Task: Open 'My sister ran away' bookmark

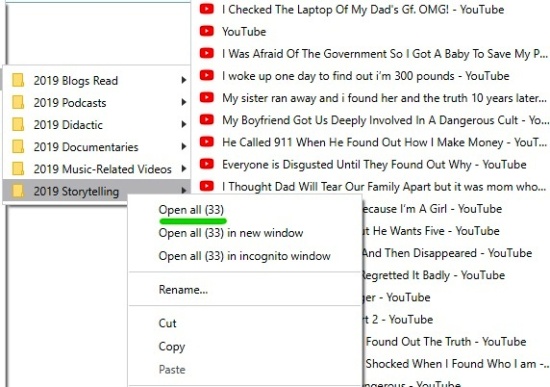Action: pyautogui.click(x=384, y=98)
